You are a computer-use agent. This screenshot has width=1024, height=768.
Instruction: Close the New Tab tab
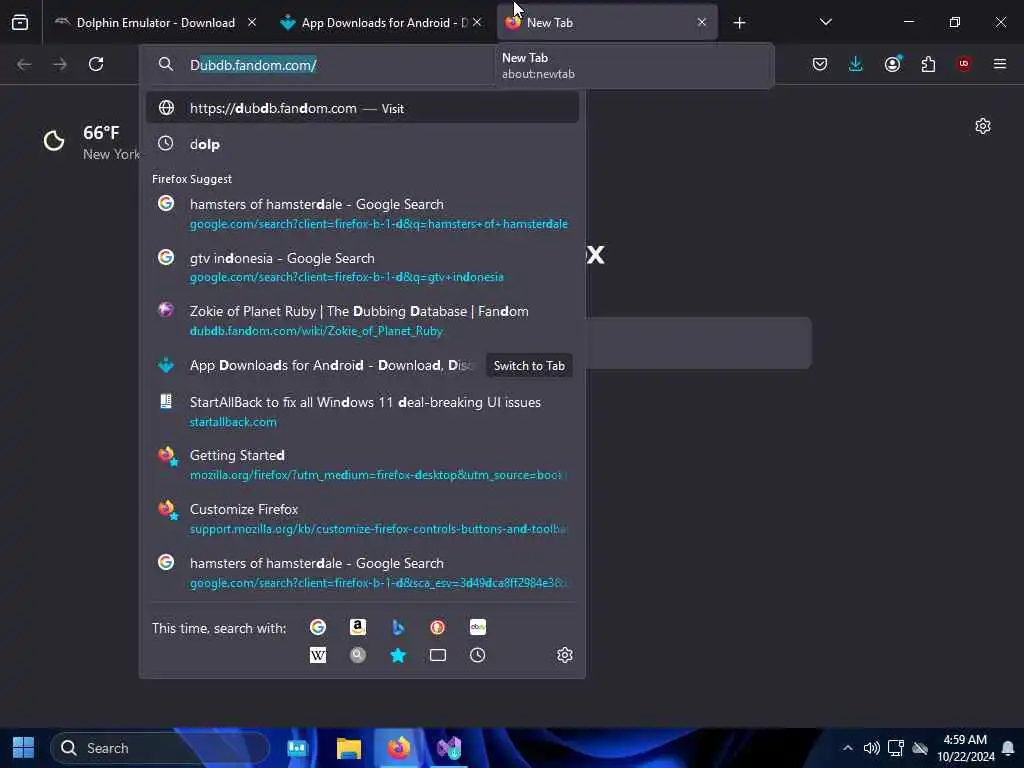pyautogui.click(x=701, y=22)
